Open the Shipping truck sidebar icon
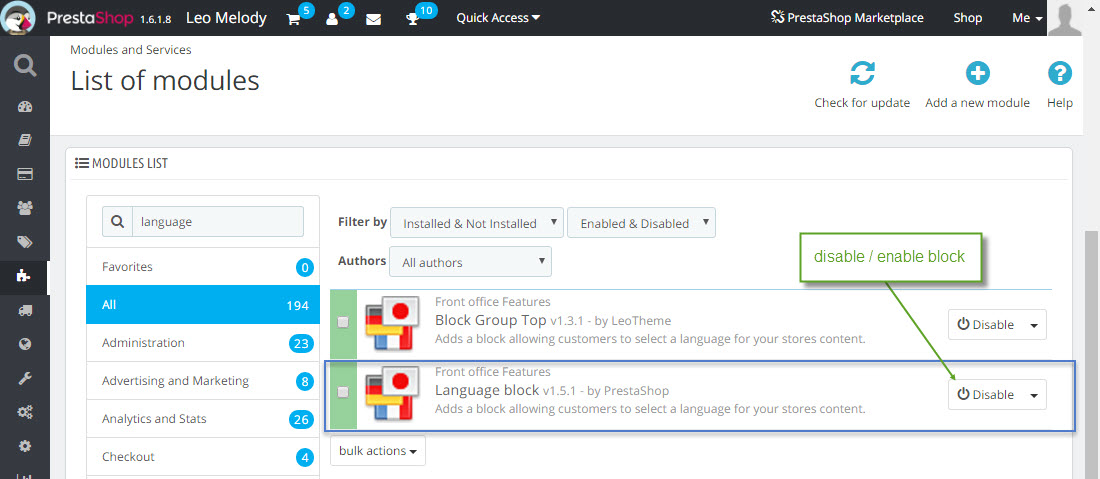The width and height of the screenshot is (1100, 479). coord(25,310)
